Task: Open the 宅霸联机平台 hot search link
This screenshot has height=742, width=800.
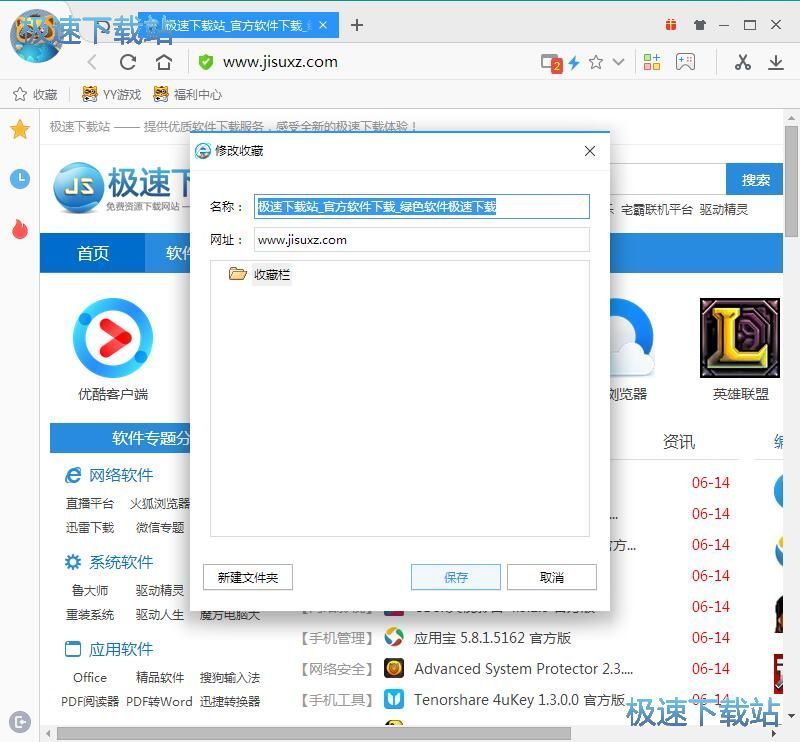Action: [657, 209]
